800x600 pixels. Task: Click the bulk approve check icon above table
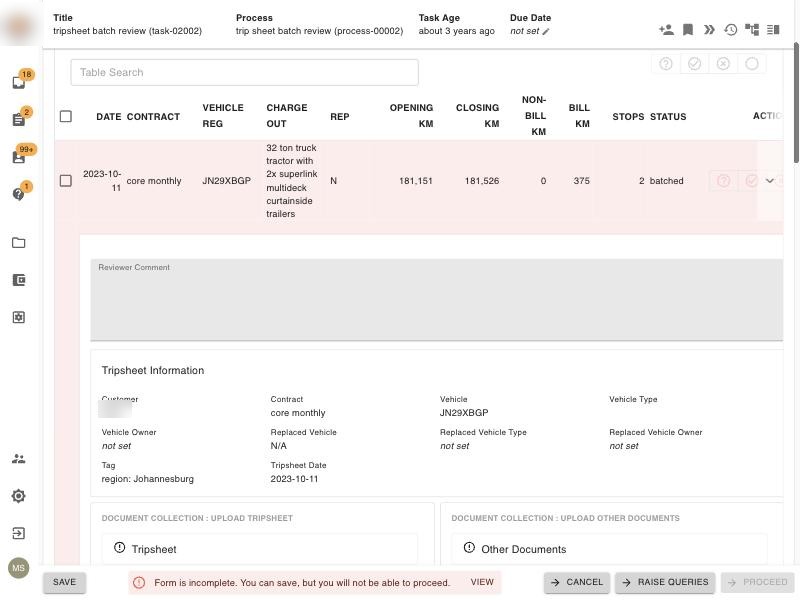[694, 64]
